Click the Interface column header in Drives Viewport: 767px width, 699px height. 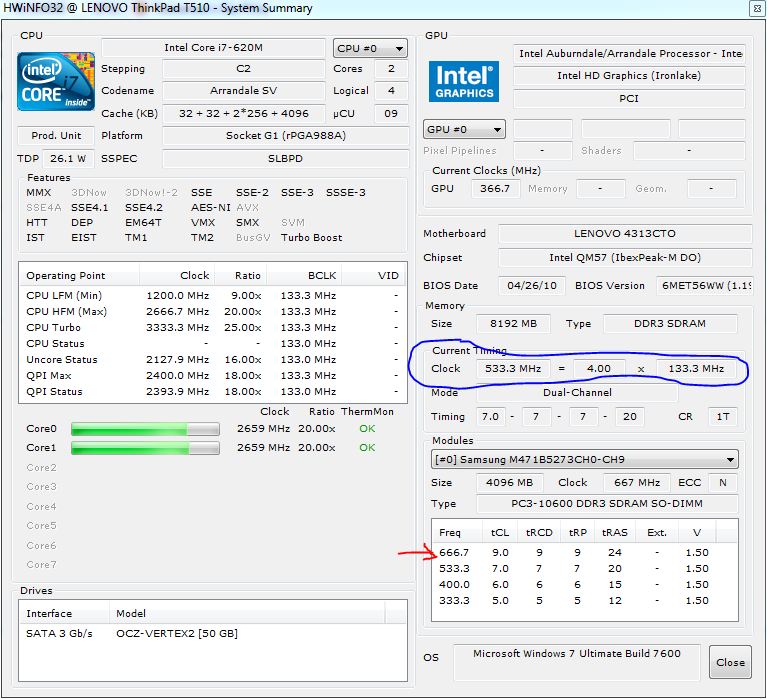(x=64, y=613)
